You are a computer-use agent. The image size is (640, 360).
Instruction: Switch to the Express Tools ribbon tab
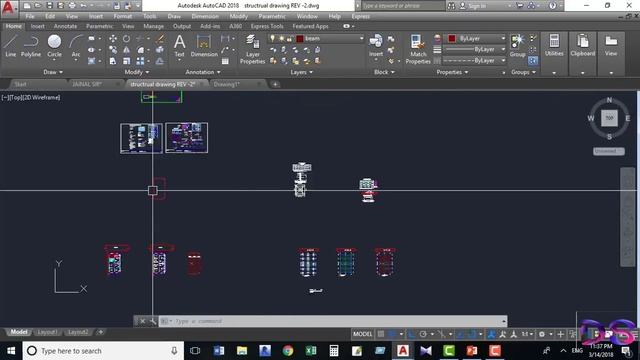pyautogui.click(x=267, y=26)
